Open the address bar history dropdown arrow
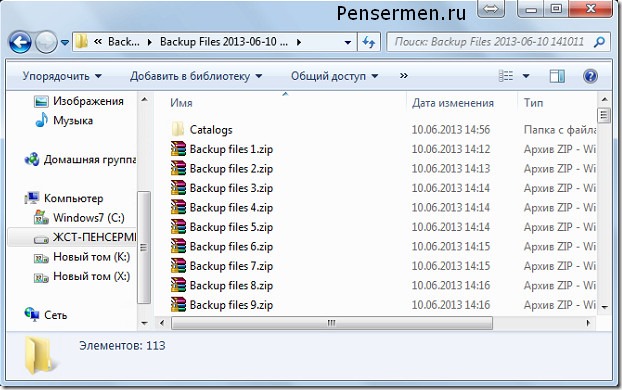The image size is (622, 390). (347, 42)
